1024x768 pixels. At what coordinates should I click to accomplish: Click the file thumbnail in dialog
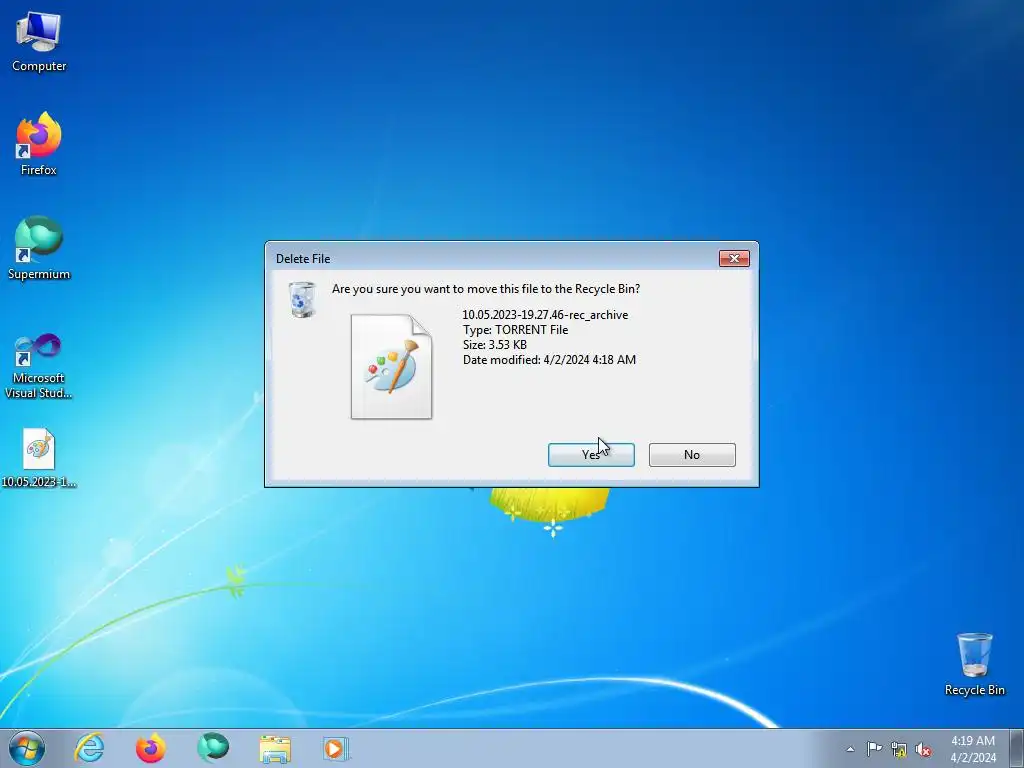391,366
